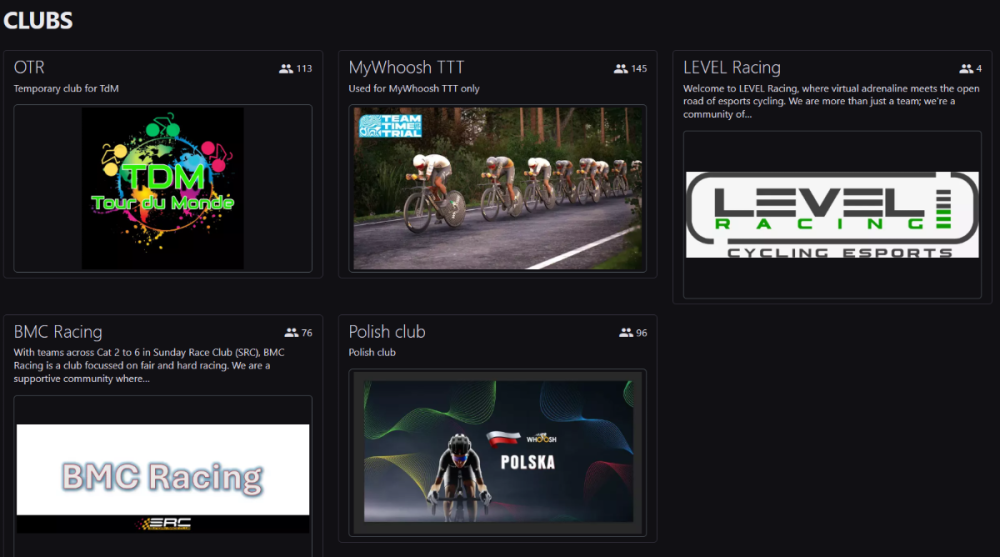1000x557 pixels.
Task: Click the TDM Tour du Monde logo image
Action: point(163,188)
